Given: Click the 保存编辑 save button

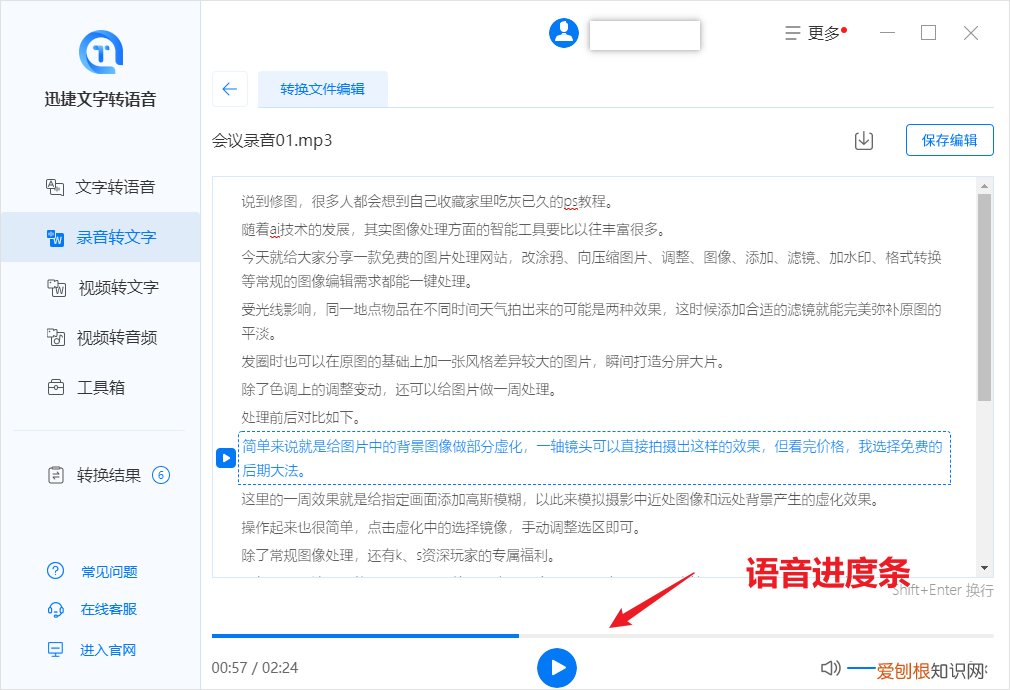Looking at the screenshot, I should (948, 139).
